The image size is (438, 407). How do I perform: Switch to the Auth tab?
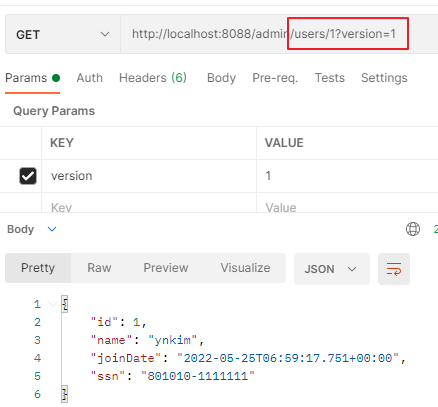point(89,78)
